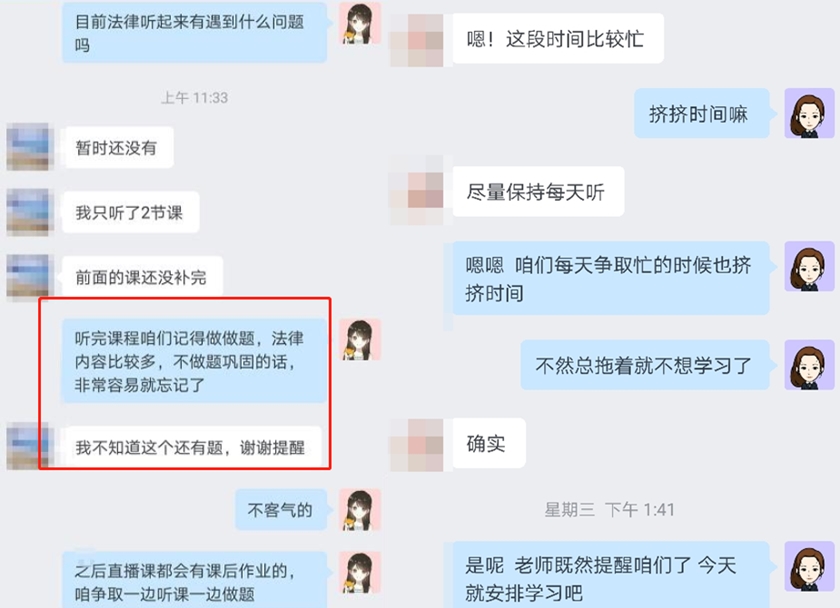The width and height of the screenshot is (840, 608).
Task: Select the '尽量保持每天听' message bubble
Action: pos(538,192)
